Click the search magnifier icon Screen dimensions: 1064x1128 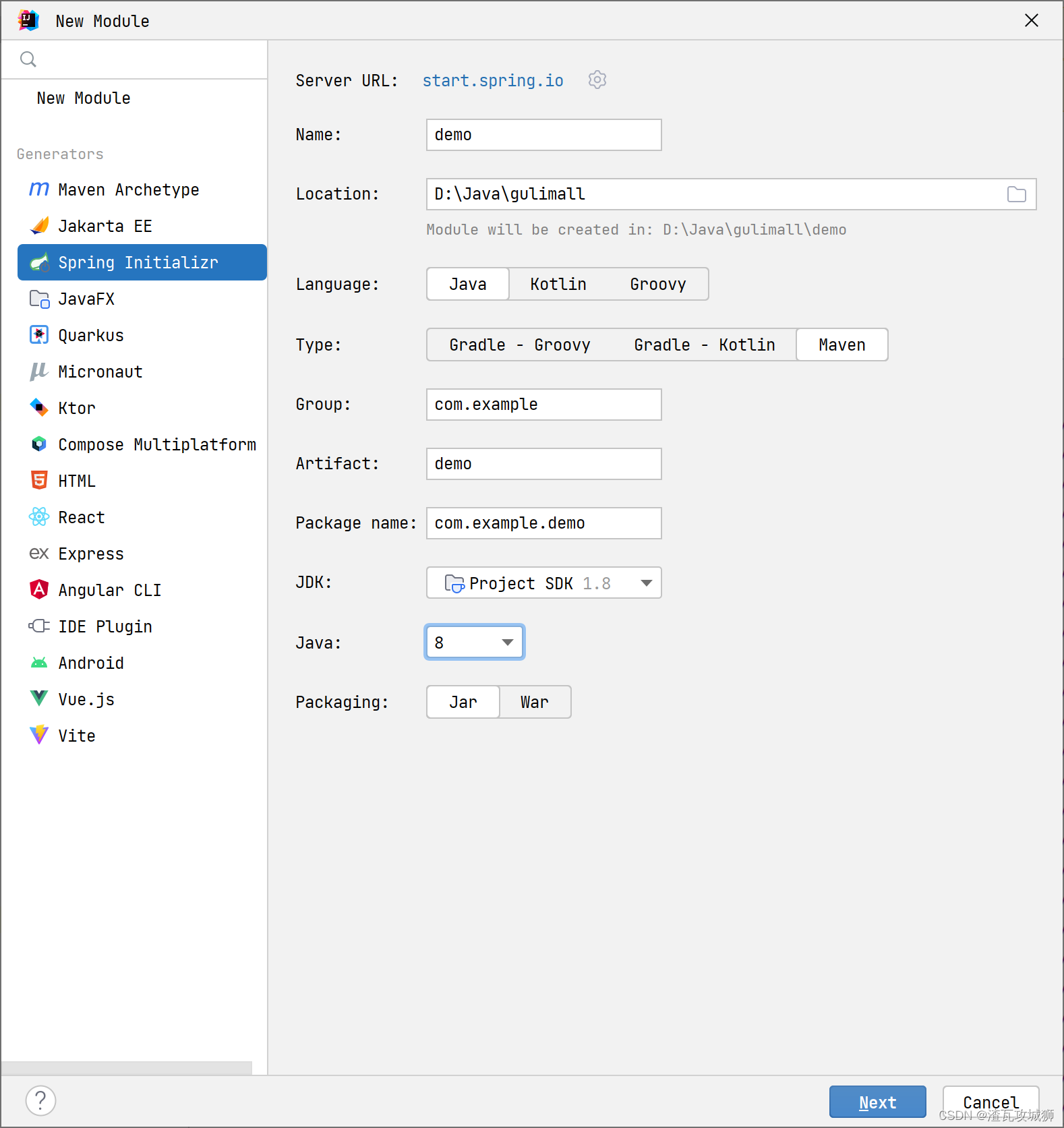tap(28, 59)
